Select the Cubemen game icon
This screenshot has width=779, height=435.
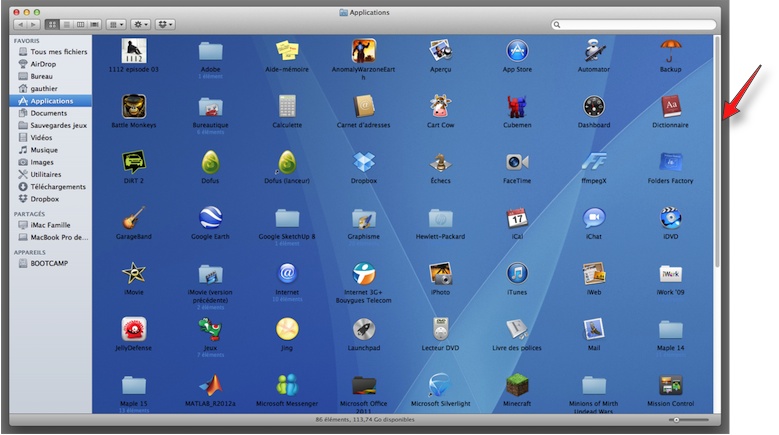pyautogui.click(x=517, y=106)
